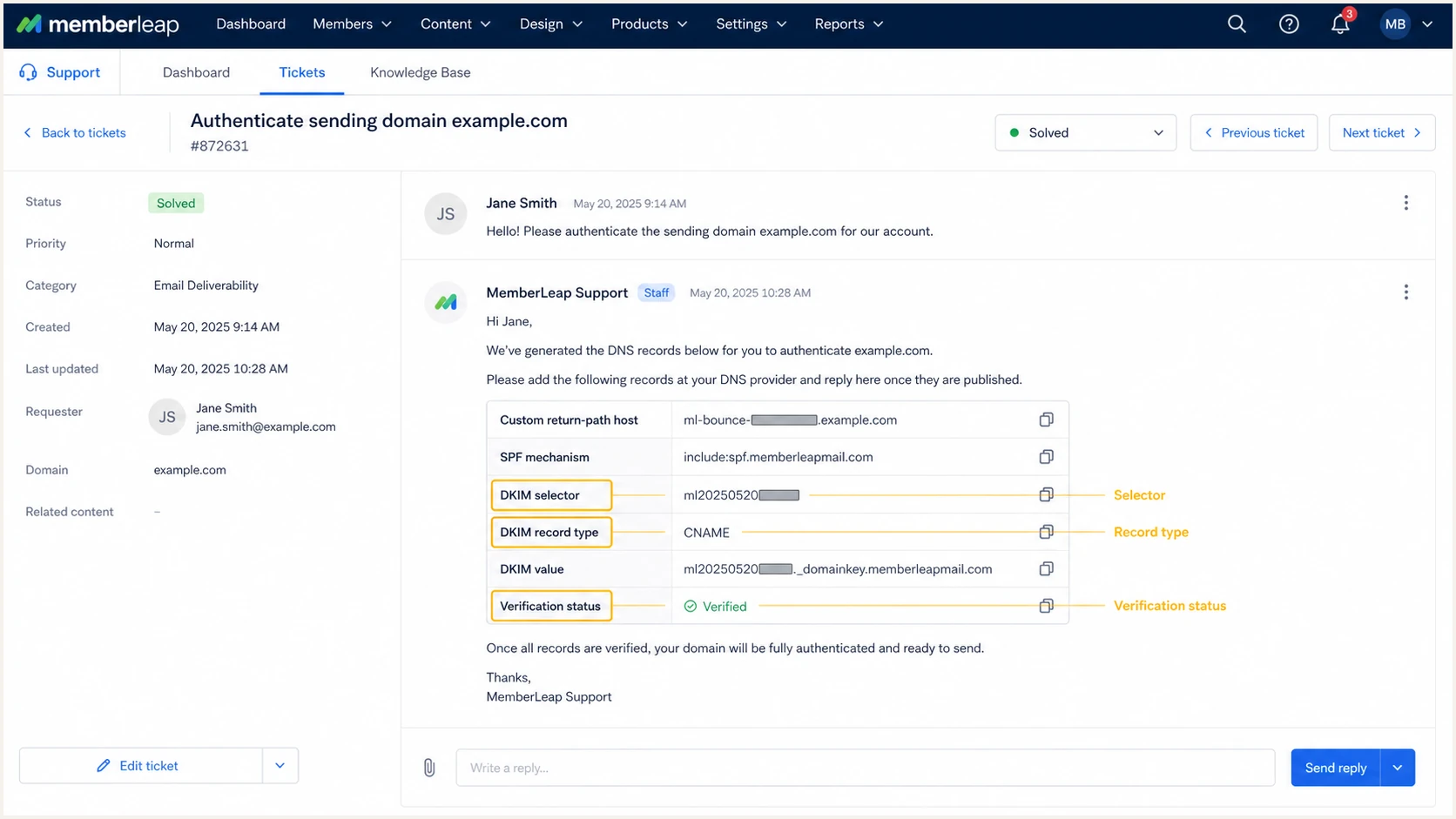
Task: Copy the custom return-path host value
Action: [1046, 420]
